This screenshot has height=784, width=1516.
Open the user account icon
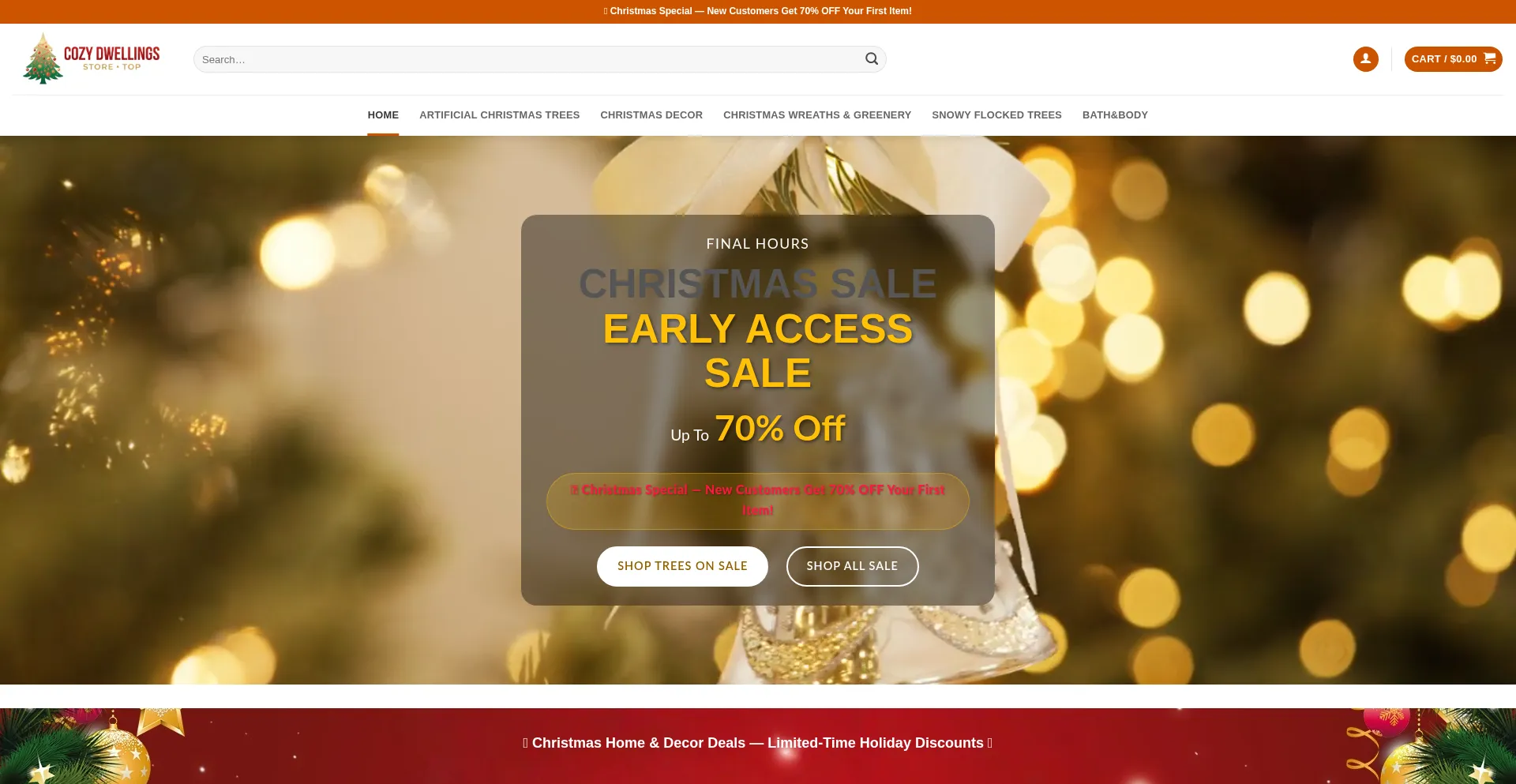1365,59
